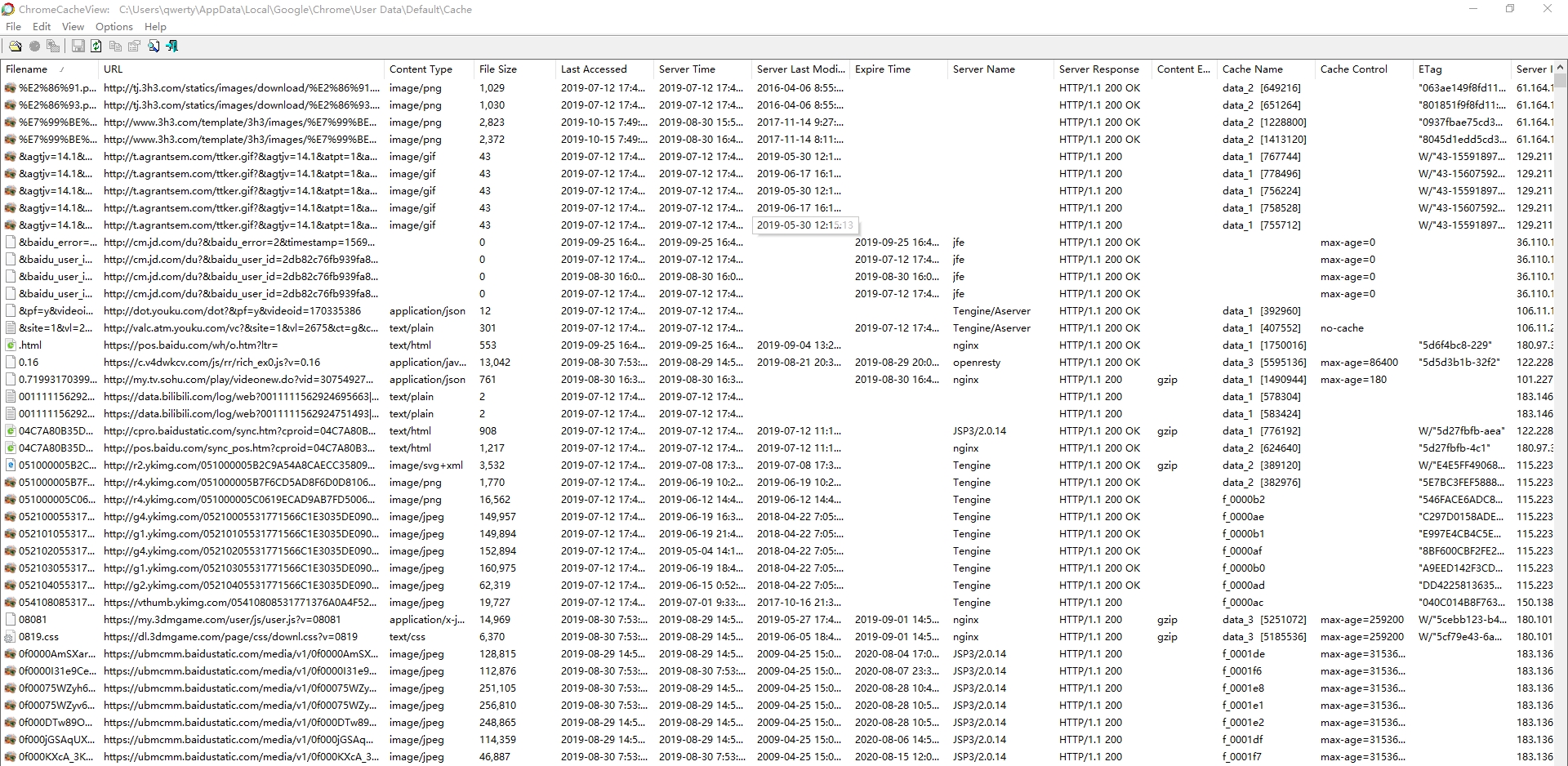Image resolution: width=1568 pixels, height=766 pixels.
Task: Open the View menu
Action: click(73, 27)
